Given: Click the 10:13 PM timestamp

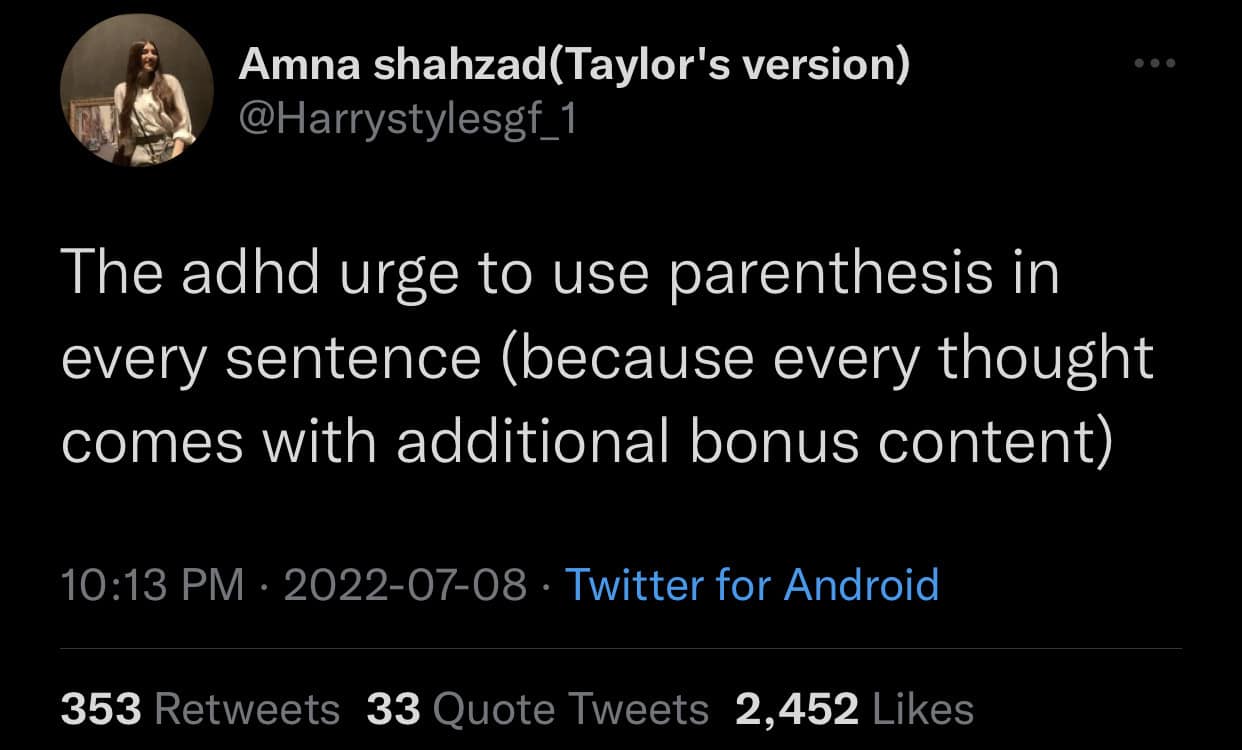Looking at the screenshot, I should 152,584.
